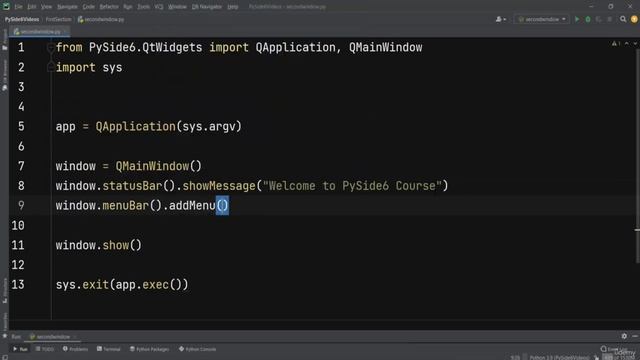Open the Window menu

178,7
